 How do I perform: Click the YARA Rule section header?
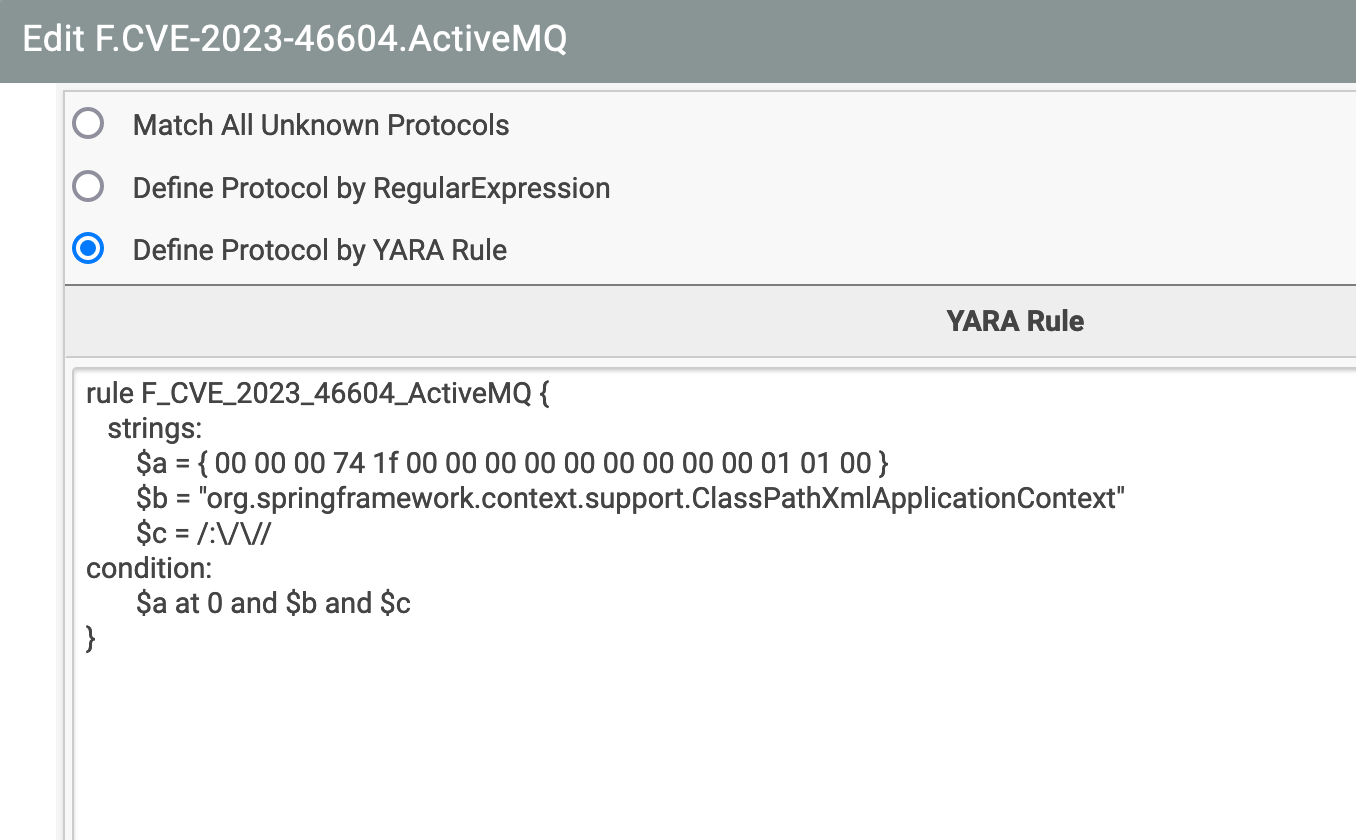coord(1015,320)
